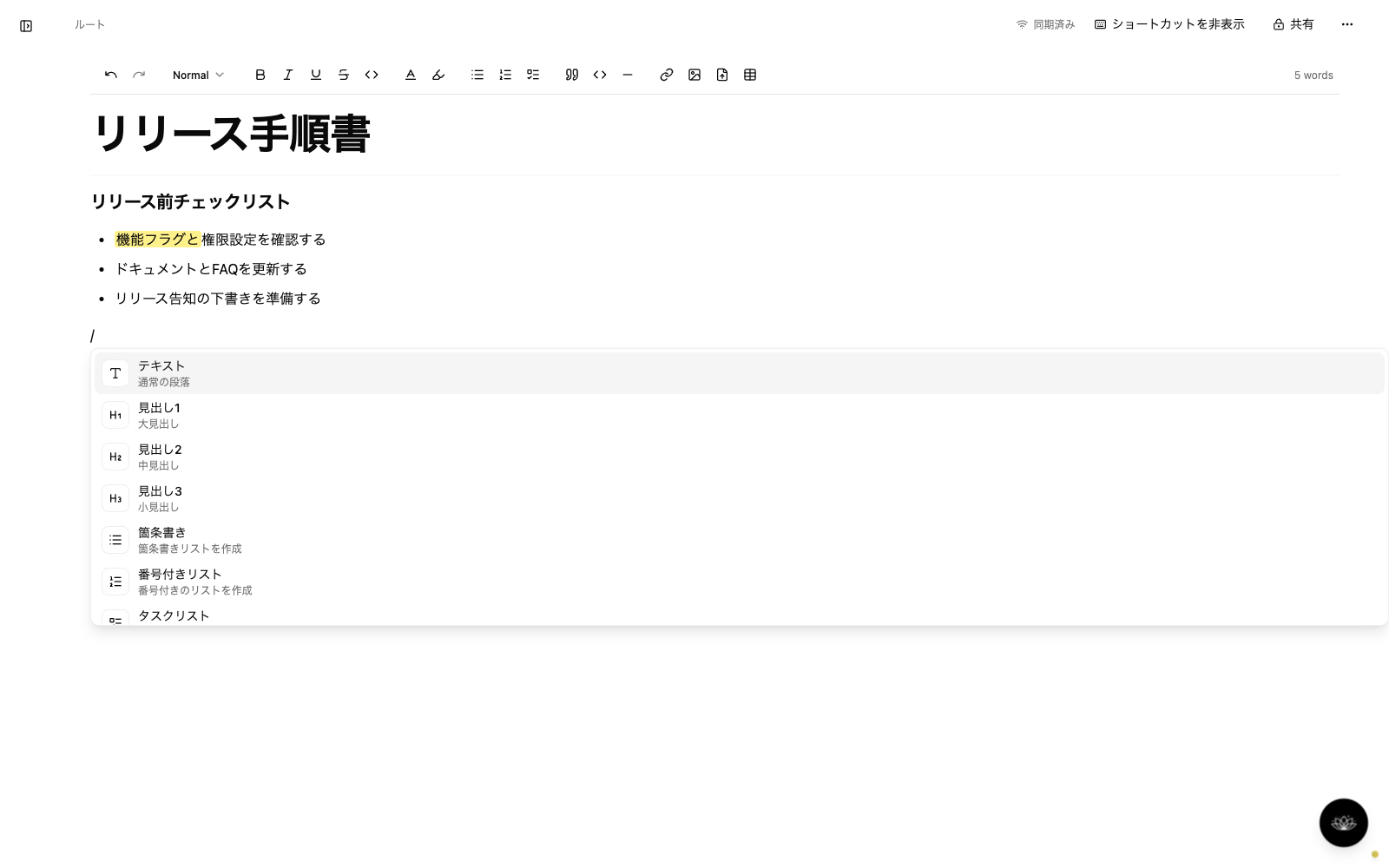Insert a link via chain icon
The image size is (1389, 868).
[667, 75]
